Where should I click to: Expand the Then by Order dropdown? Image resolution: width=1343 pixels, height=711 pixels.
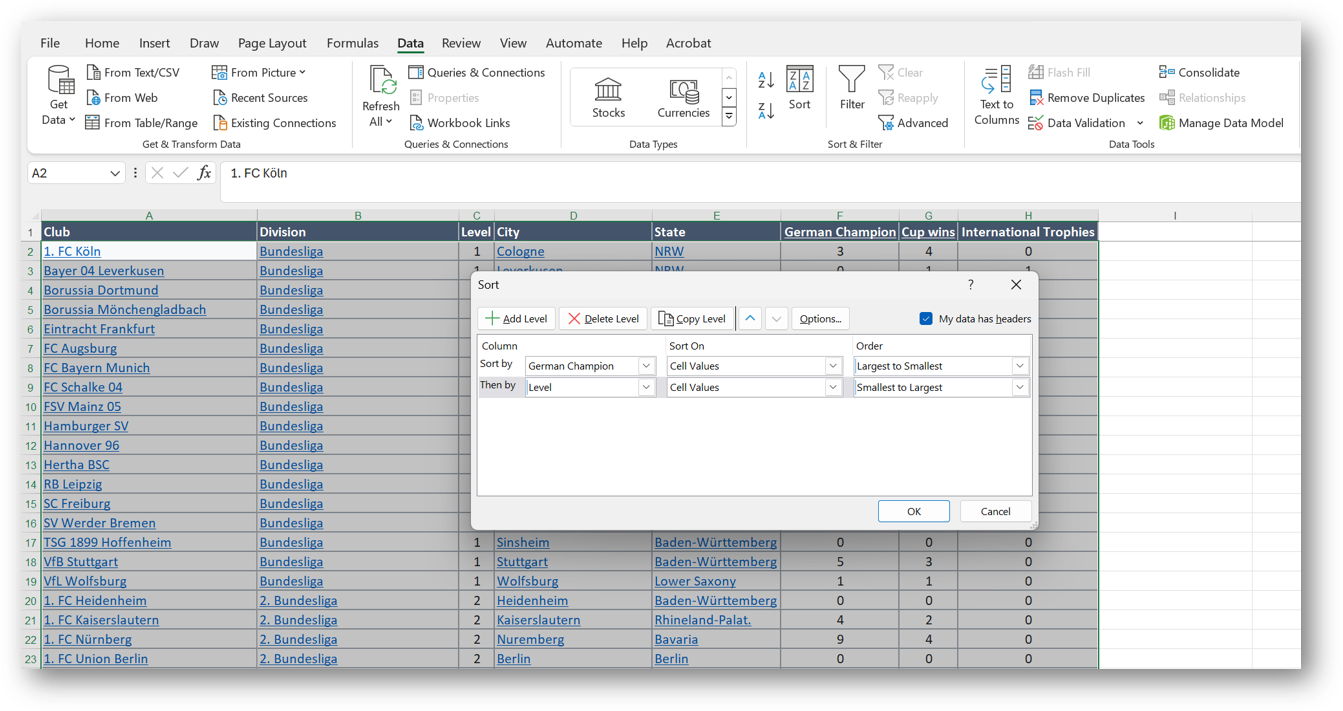1019,388
